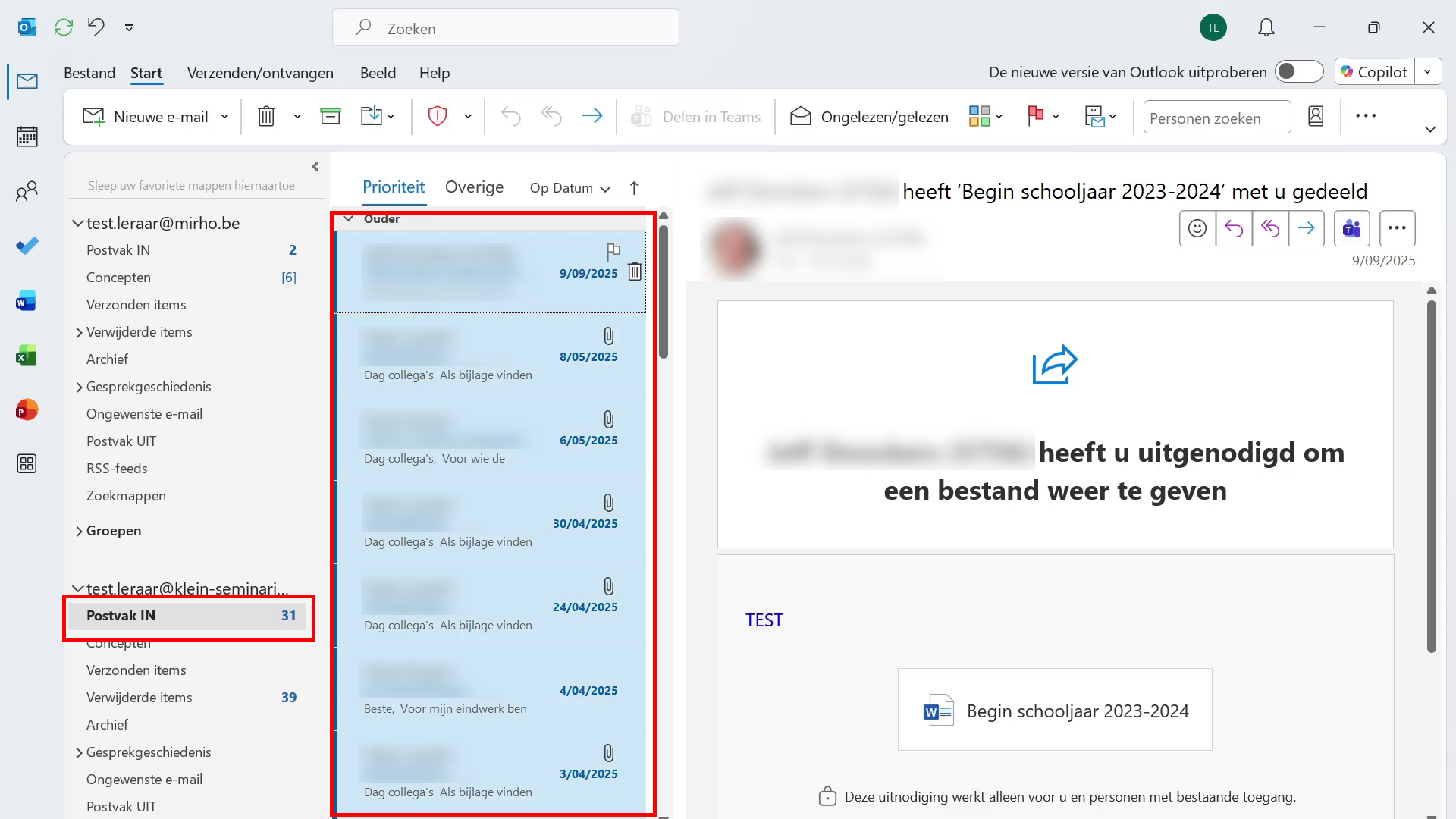Screen dimensions: 1456x819
Task: Expand the Groepen folder
Action: pyautogui.click(x=79, y=531)
